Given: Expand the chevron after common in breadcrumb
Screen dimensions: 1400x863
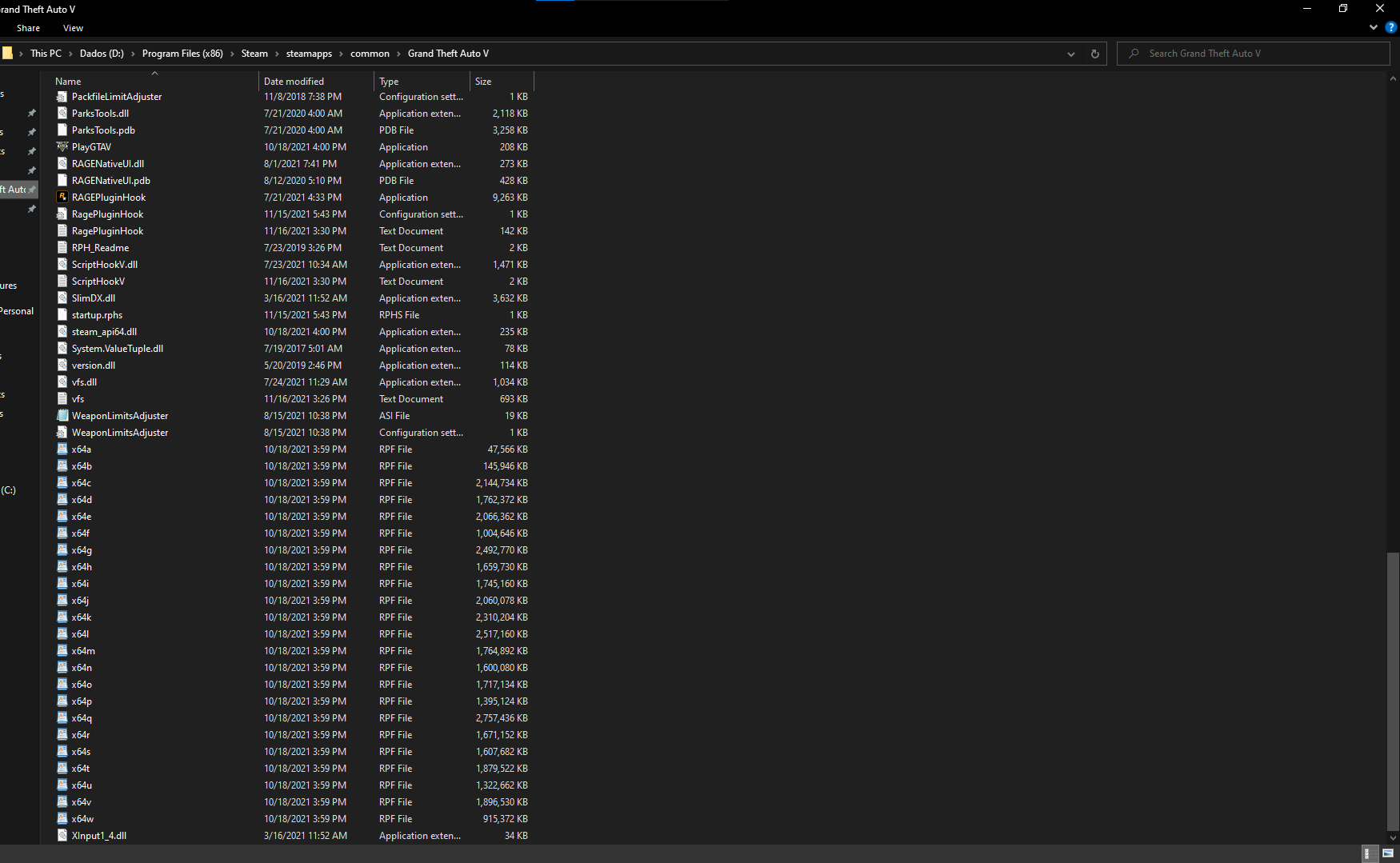Looking at the screenshot, I should 398,54.
